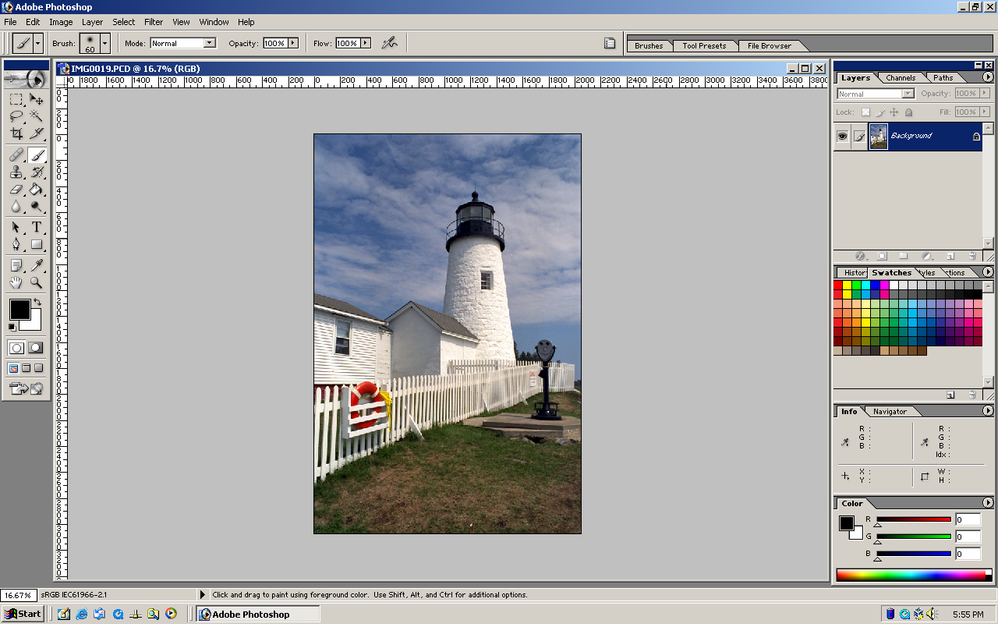Open the Tool Presets well tab
The image size is (998, 624).
pos(704,46)
